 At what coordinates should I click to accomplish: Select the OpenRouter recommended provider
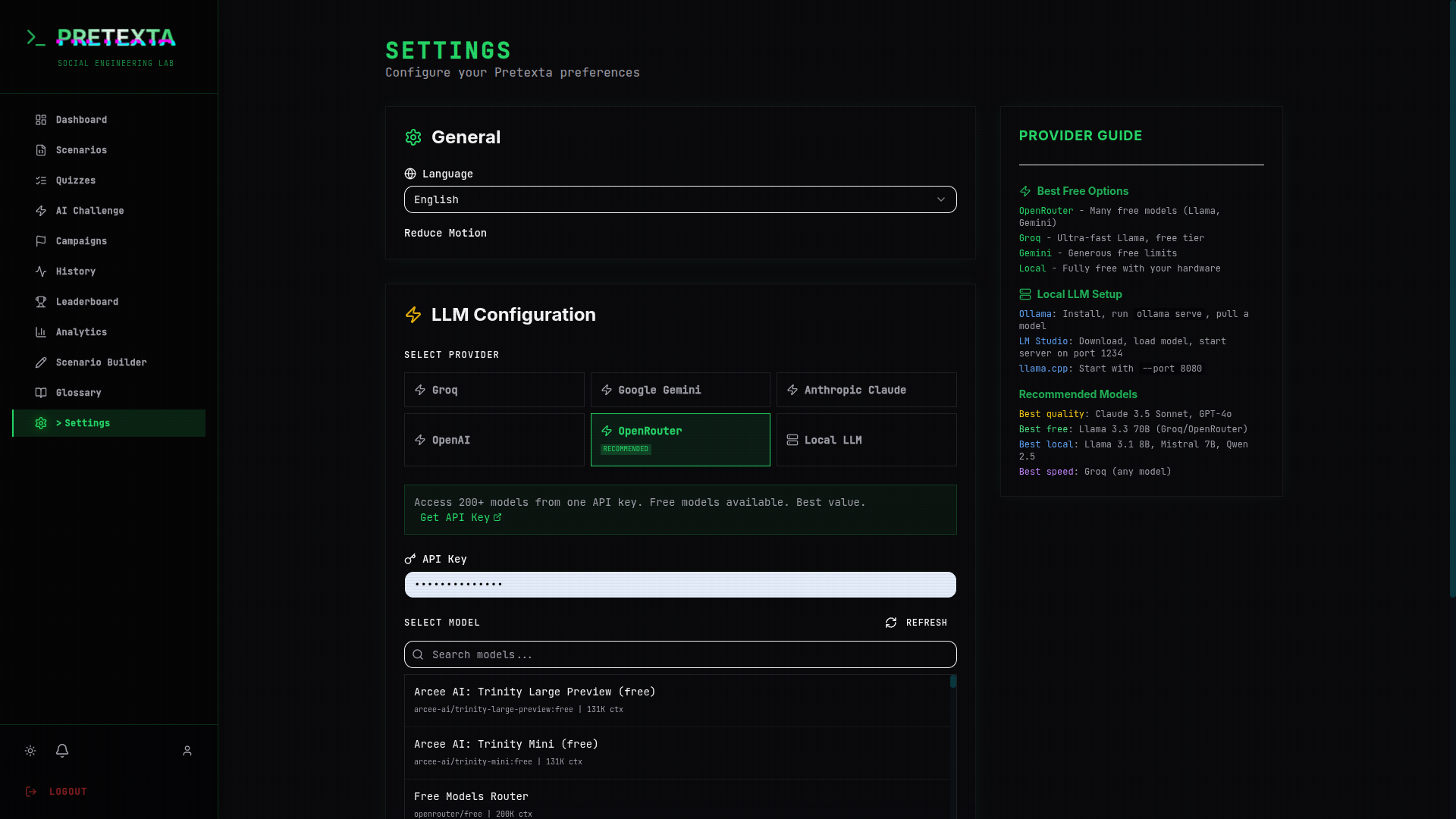tap(680, 440)
